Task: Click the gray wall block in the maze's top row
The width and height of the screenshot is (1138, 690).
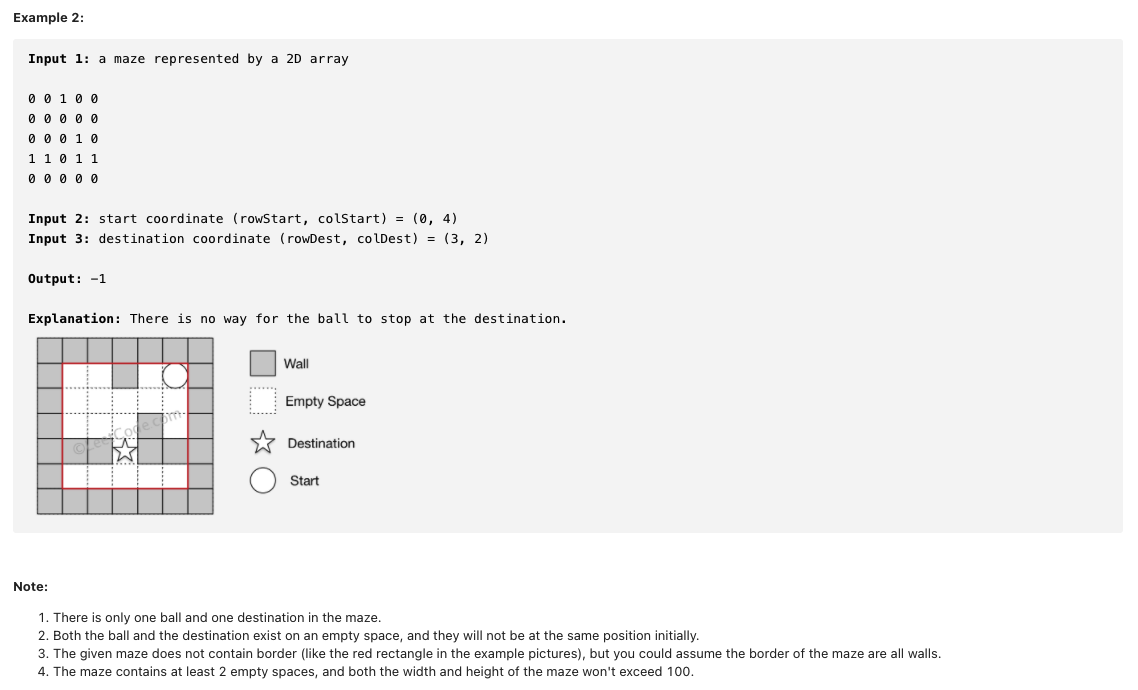Action: pyautogui.click(x=125, y=376)
